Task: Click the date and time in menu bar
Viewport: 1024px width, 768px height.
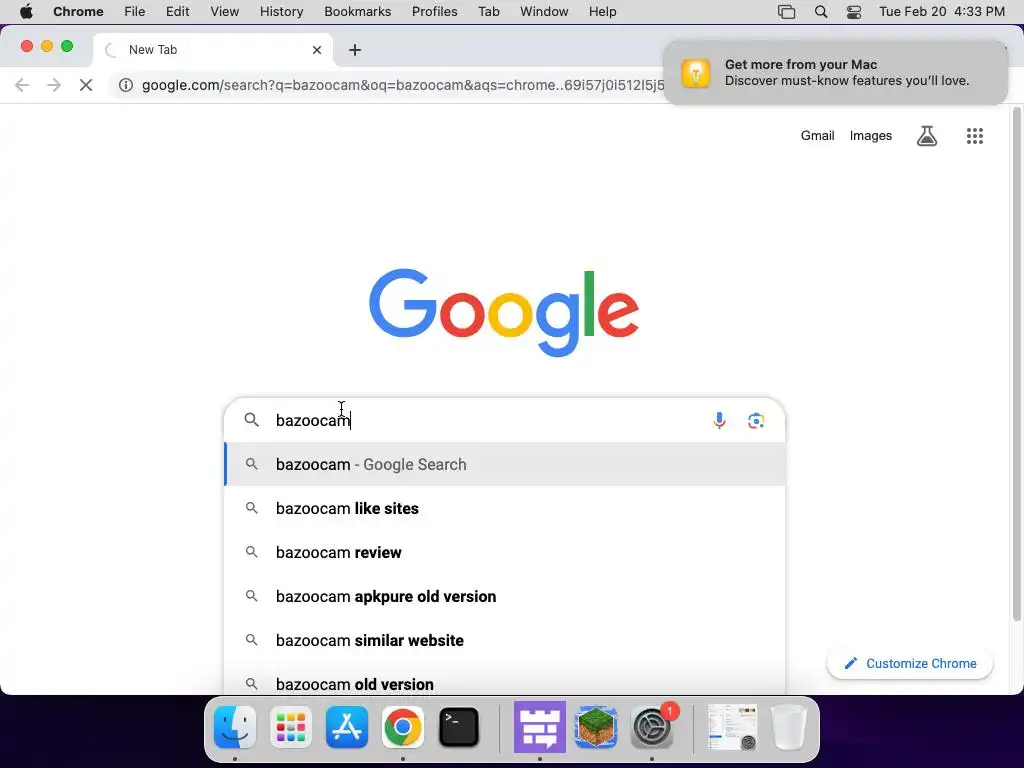Action: [x=941, y=12]
